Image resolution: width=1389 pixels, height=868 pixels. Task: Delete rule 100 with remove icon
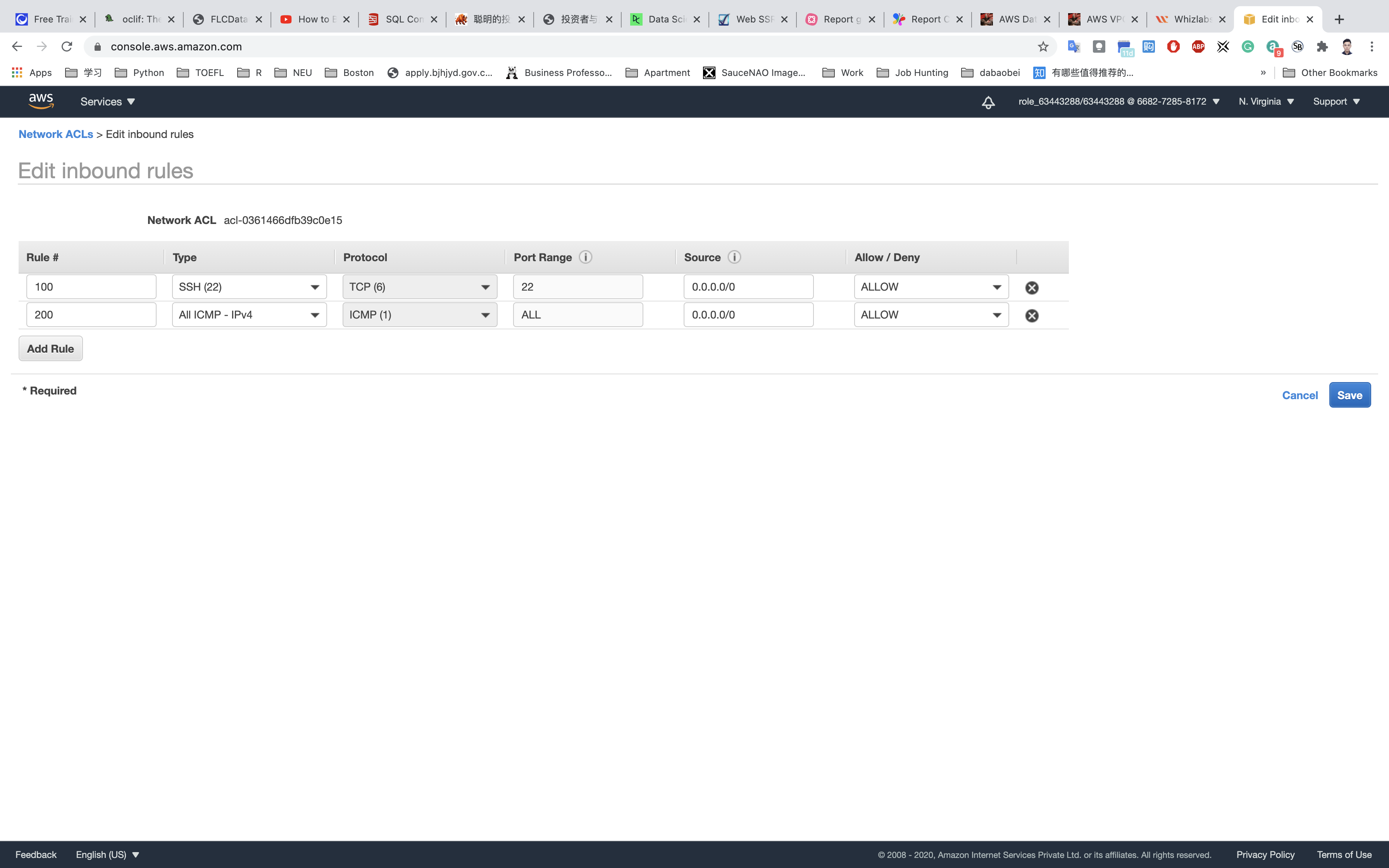click(x=1031, y=288)
